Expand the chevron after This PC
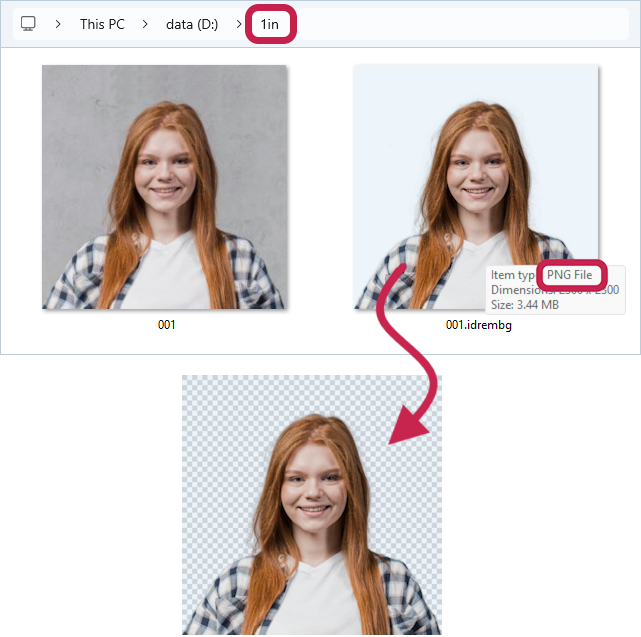 tap(145, 24)
